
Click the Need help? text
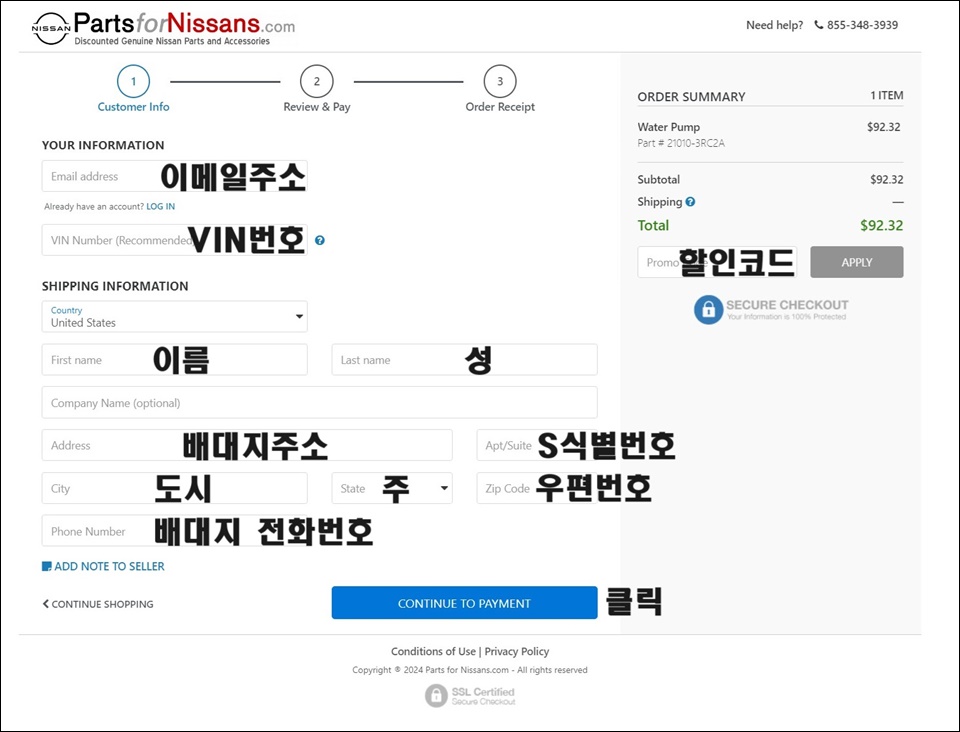pyautogui.click(x=774, y=25)
